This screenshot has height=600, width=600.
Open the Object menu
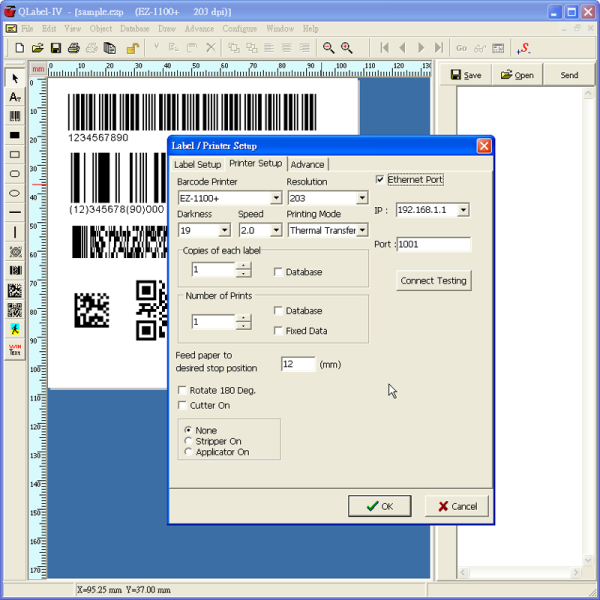101,29
